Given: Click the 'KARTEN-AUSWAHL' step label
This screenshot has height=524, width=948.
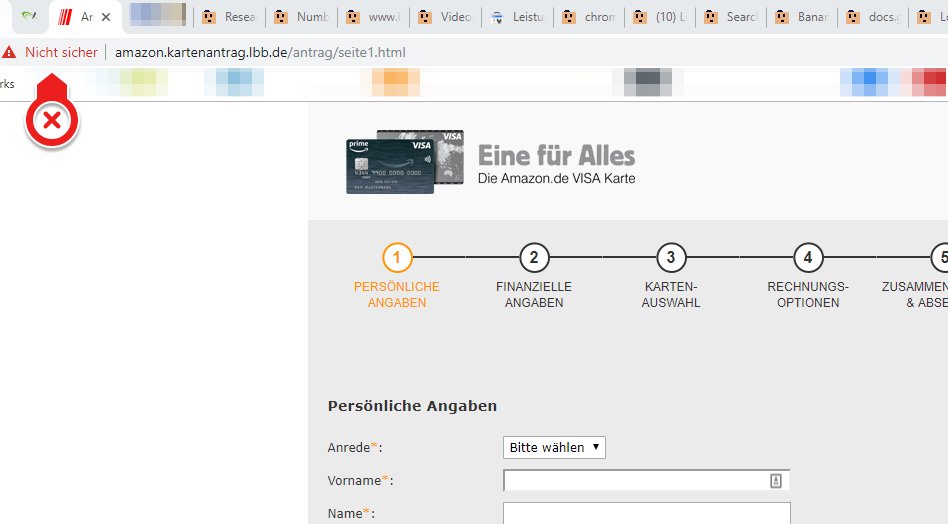Looking at the screenshot, I should pos(671,294).
